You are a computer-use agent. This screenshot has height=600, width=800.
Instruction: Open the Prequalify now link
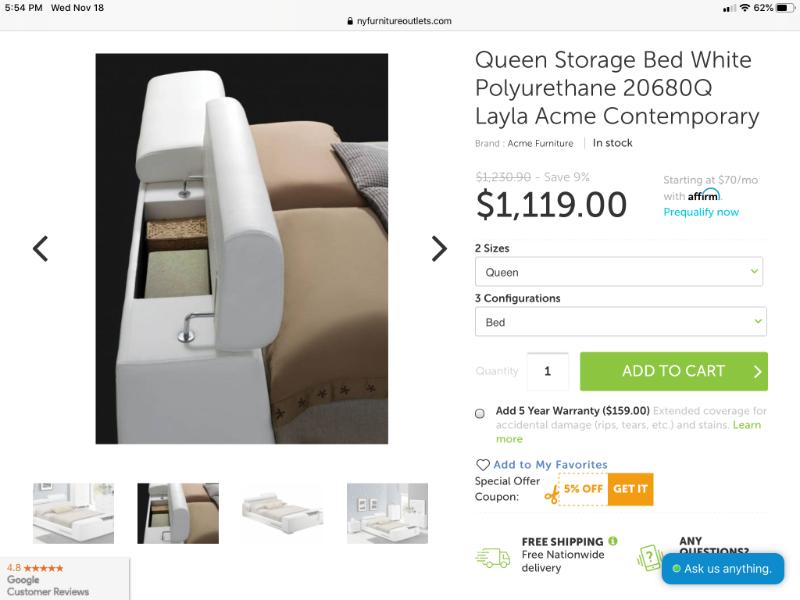click(x=701, y=212)
